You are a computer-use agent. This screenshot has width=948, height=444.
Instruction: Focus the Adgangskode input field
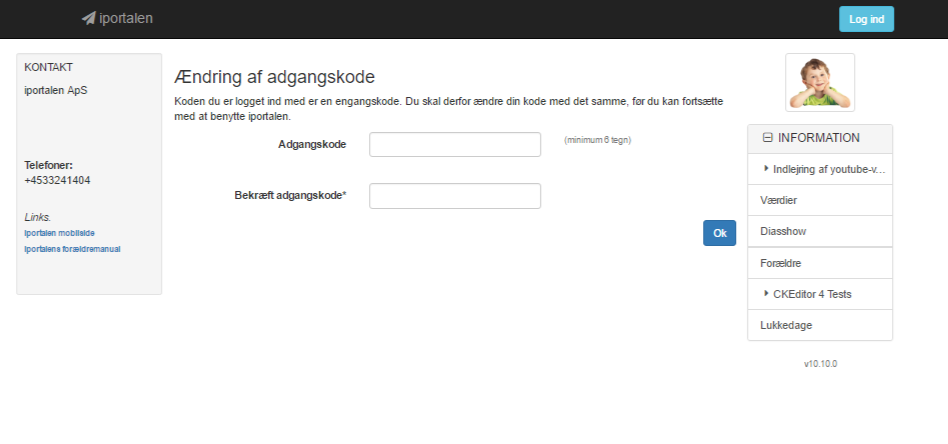click(455, 145)
